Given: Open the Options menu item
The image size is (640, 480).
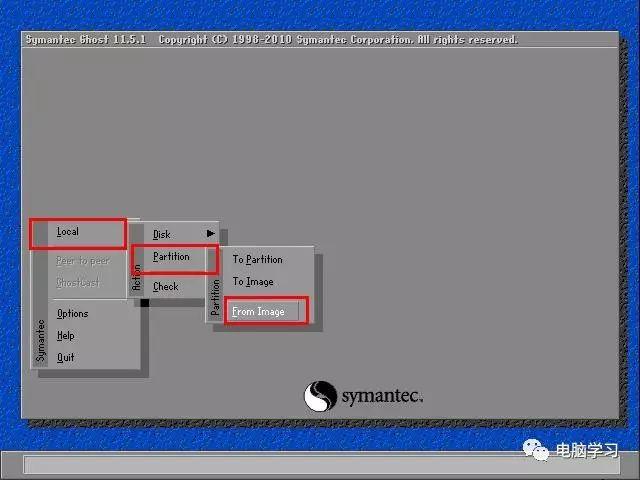Looking at the screenshot, I should coord(73,313).
